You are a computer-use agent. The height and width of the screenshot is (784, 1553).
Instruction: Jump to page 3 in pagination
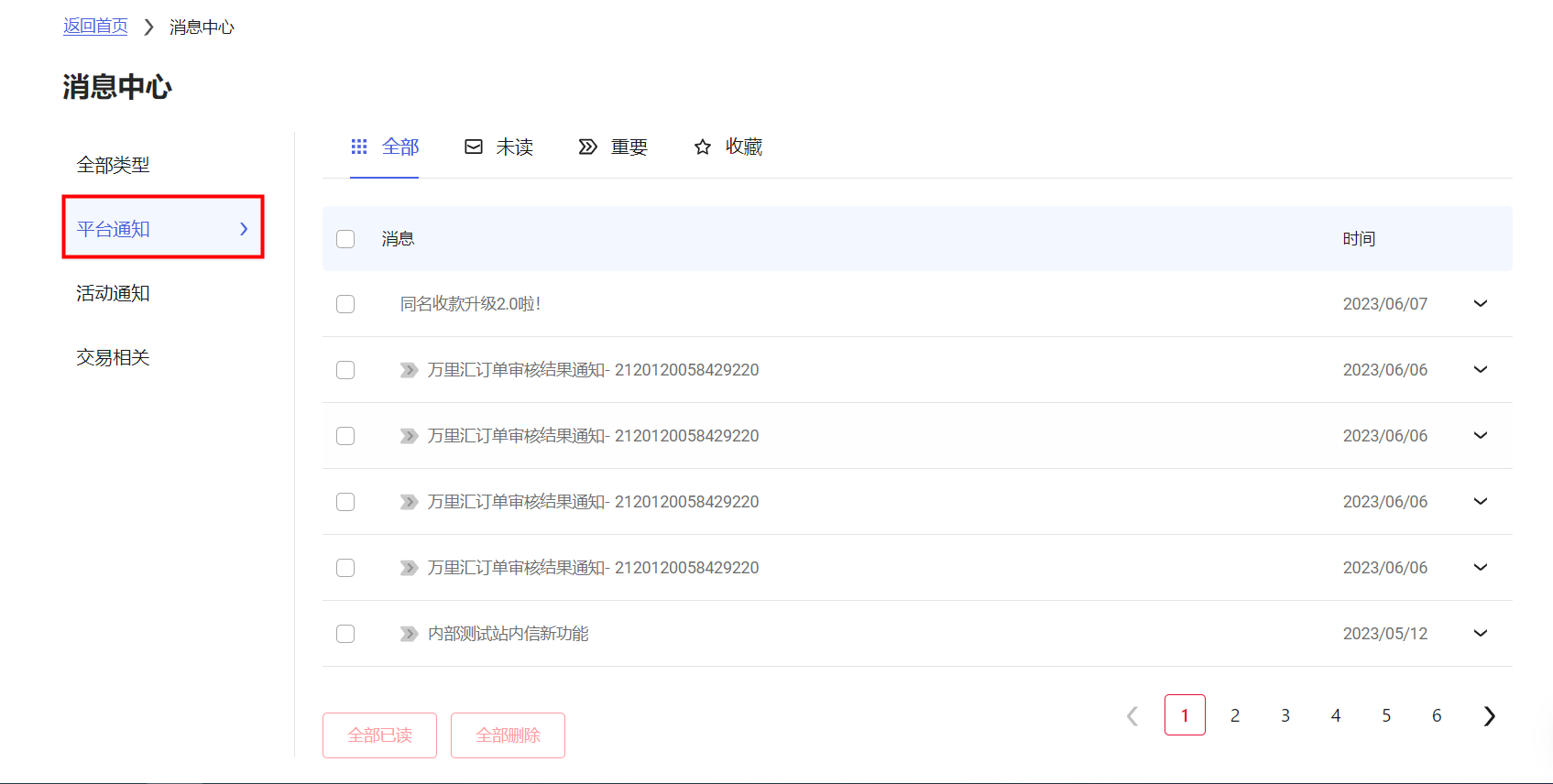click(1285, 715)
